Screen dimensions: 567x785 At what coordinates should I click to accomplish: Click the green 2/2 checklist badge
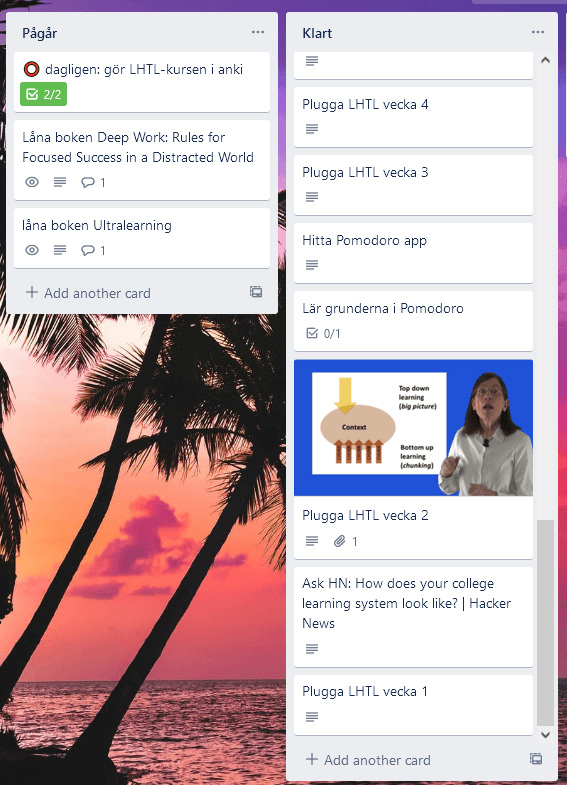[44, 94]
